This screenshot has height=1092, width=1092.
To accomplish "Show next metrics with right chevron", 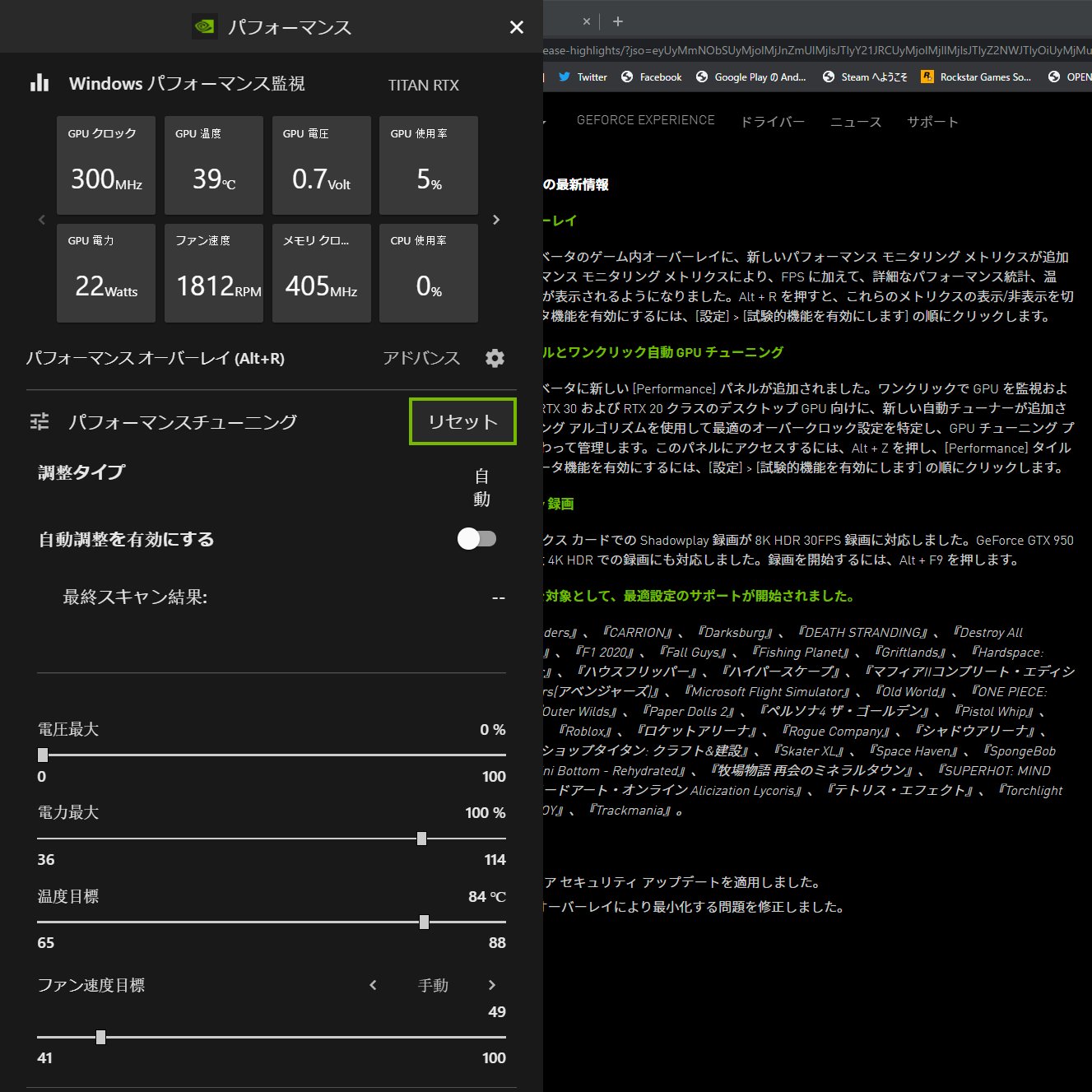I will 495,220.
